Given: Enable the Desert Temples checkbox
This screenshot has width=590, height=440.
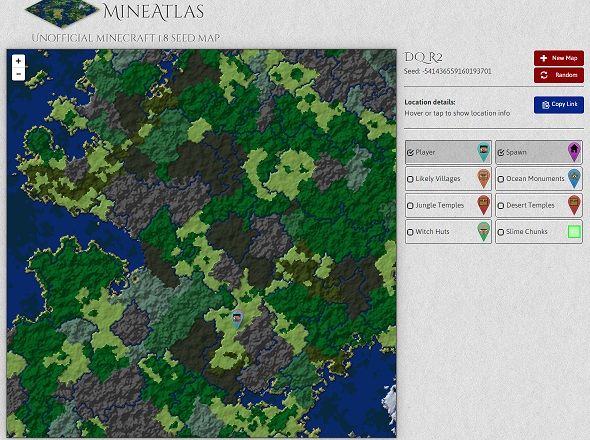Looking at the screenshot, I should coord(501,206).
